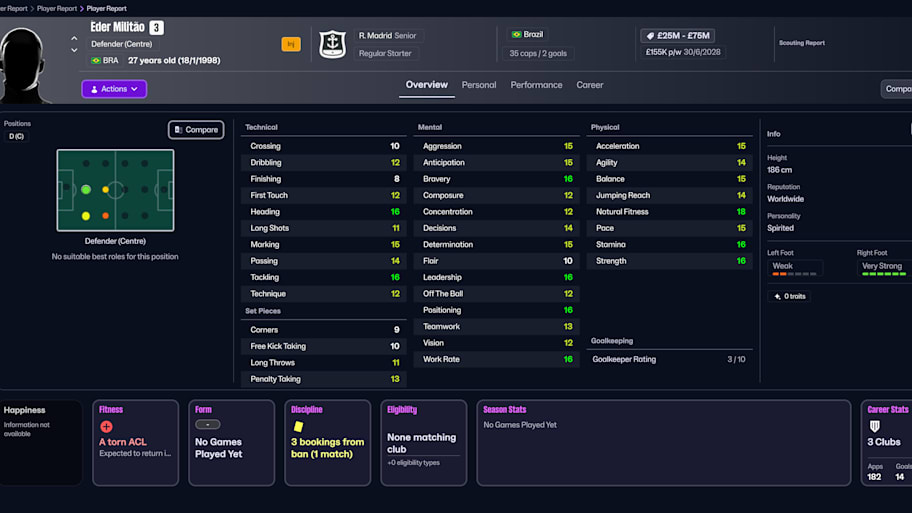Click the Natural Fitness attribute row
This screenshot has height=513, width=912.
click(x=670, y=212)
